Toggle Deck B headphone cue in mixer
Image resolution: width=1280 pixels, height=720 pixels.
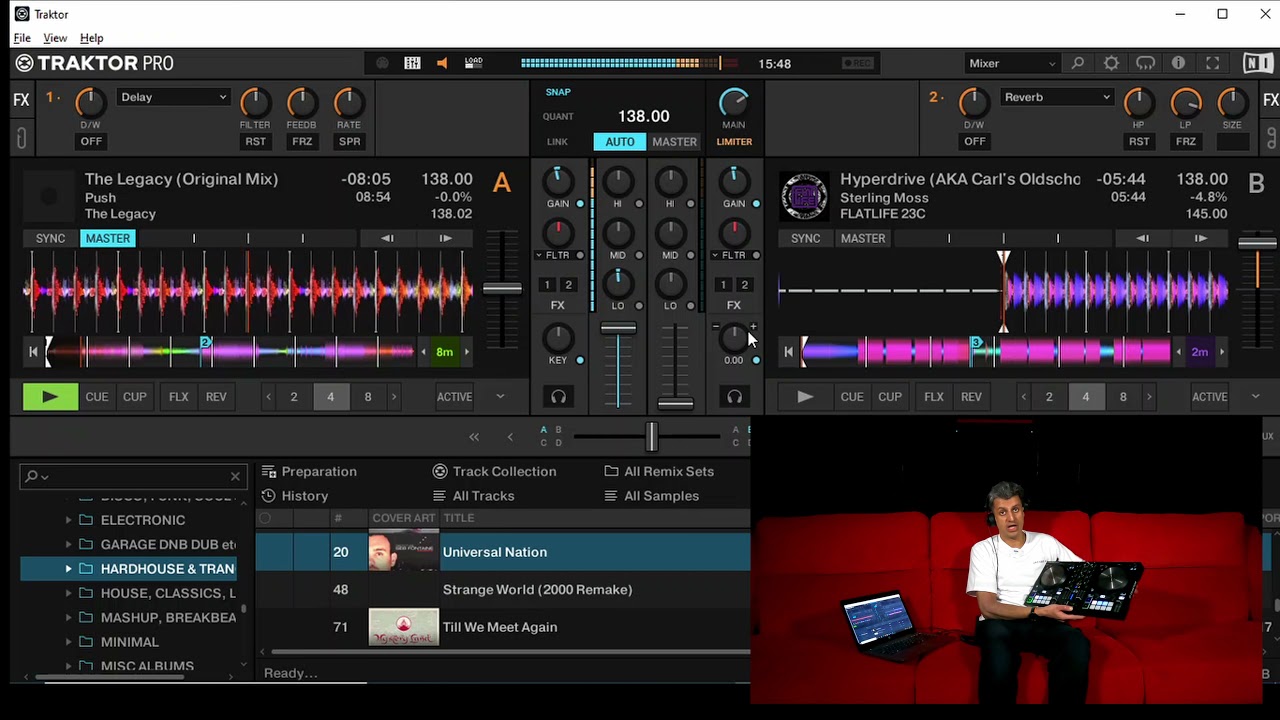(x=734, y=397)
